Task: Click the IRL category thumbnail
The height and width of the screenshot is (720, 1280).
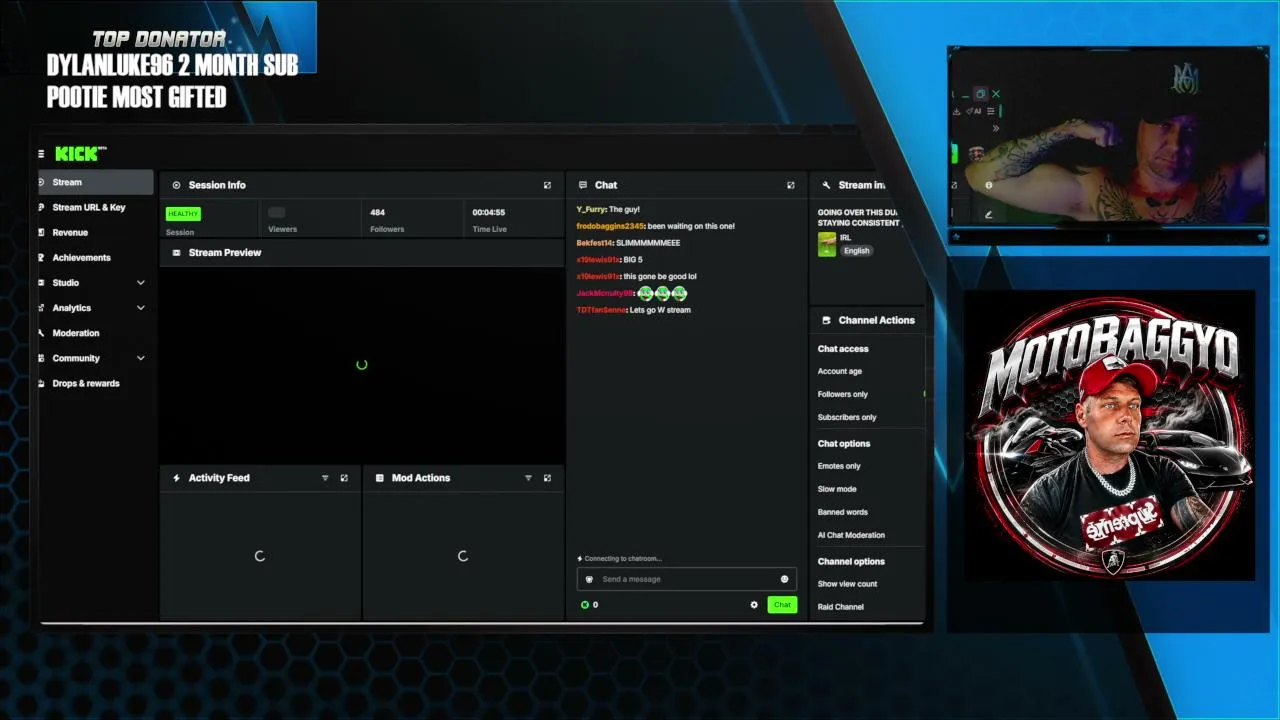Action: tap(827, 244)
